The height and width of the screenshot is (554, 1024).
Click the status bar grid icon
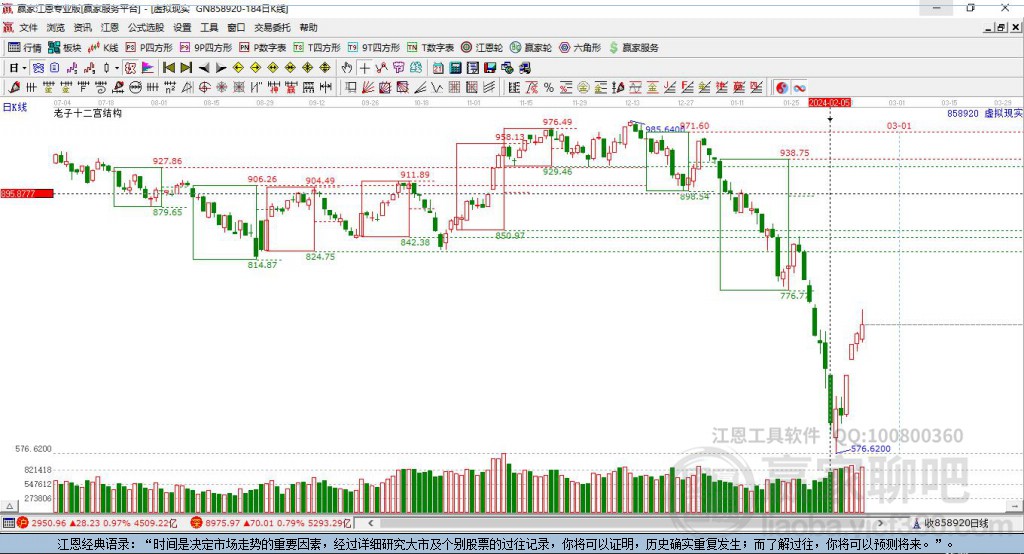(8, 523)
